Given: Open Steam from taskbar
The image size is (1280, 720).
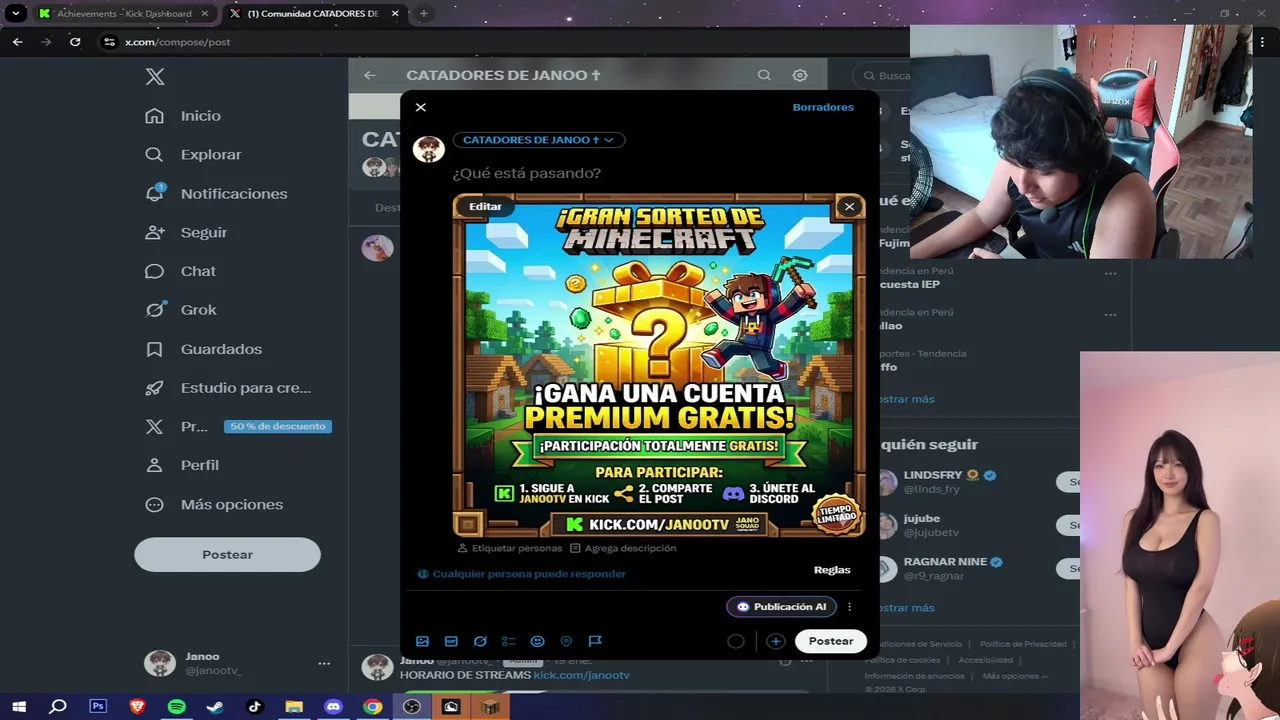Looking at the screenshot, I should coord(215,707).
